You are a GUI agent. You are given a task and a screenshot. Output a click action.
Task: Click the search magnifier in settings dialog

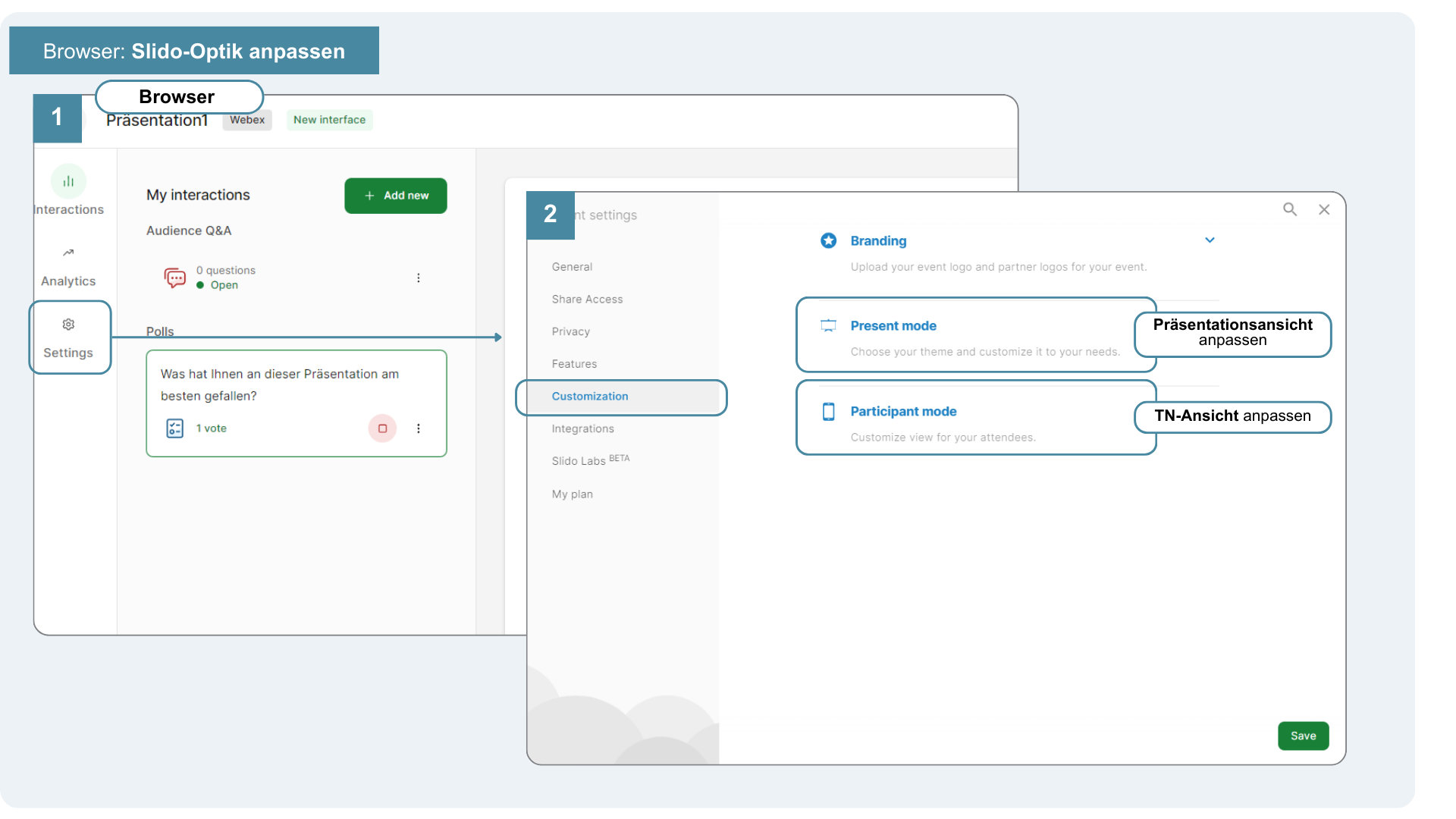(1290, 209)
